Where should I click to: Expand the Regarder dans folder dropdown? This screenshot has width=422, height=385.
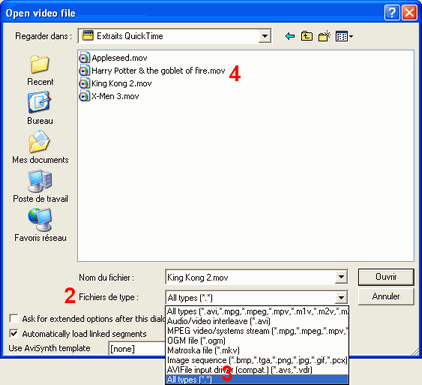click(265, 36)
